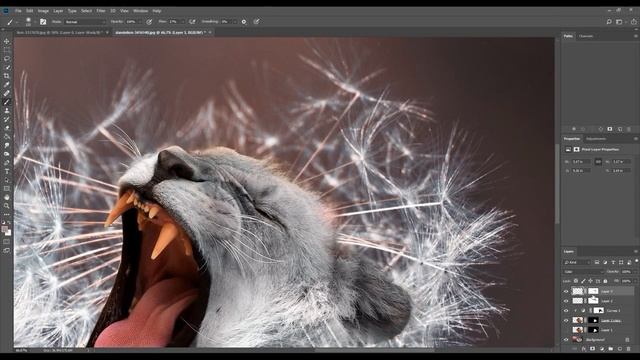Viewport: 640px width, 360px height.
Task: Click the Paths tab
Action: pyautogui.click(x=568, y=36)
